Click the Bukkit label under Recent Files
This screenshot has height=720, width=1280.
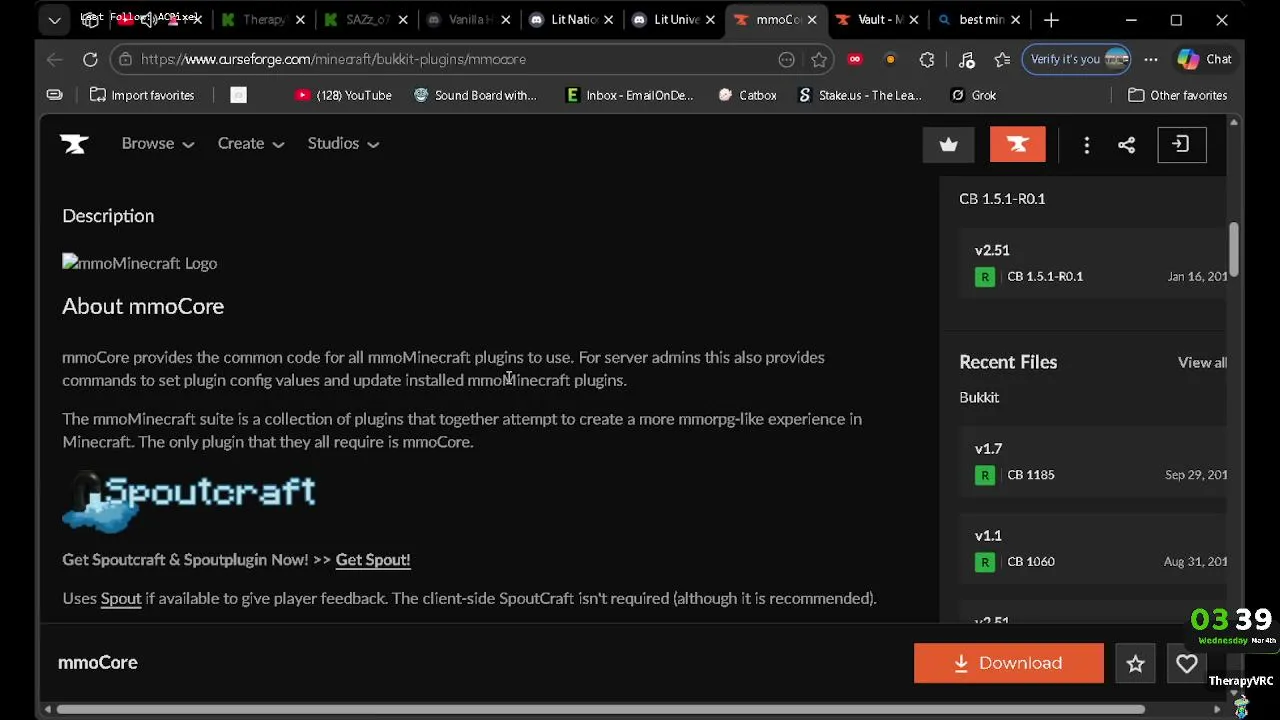[979, 398]
